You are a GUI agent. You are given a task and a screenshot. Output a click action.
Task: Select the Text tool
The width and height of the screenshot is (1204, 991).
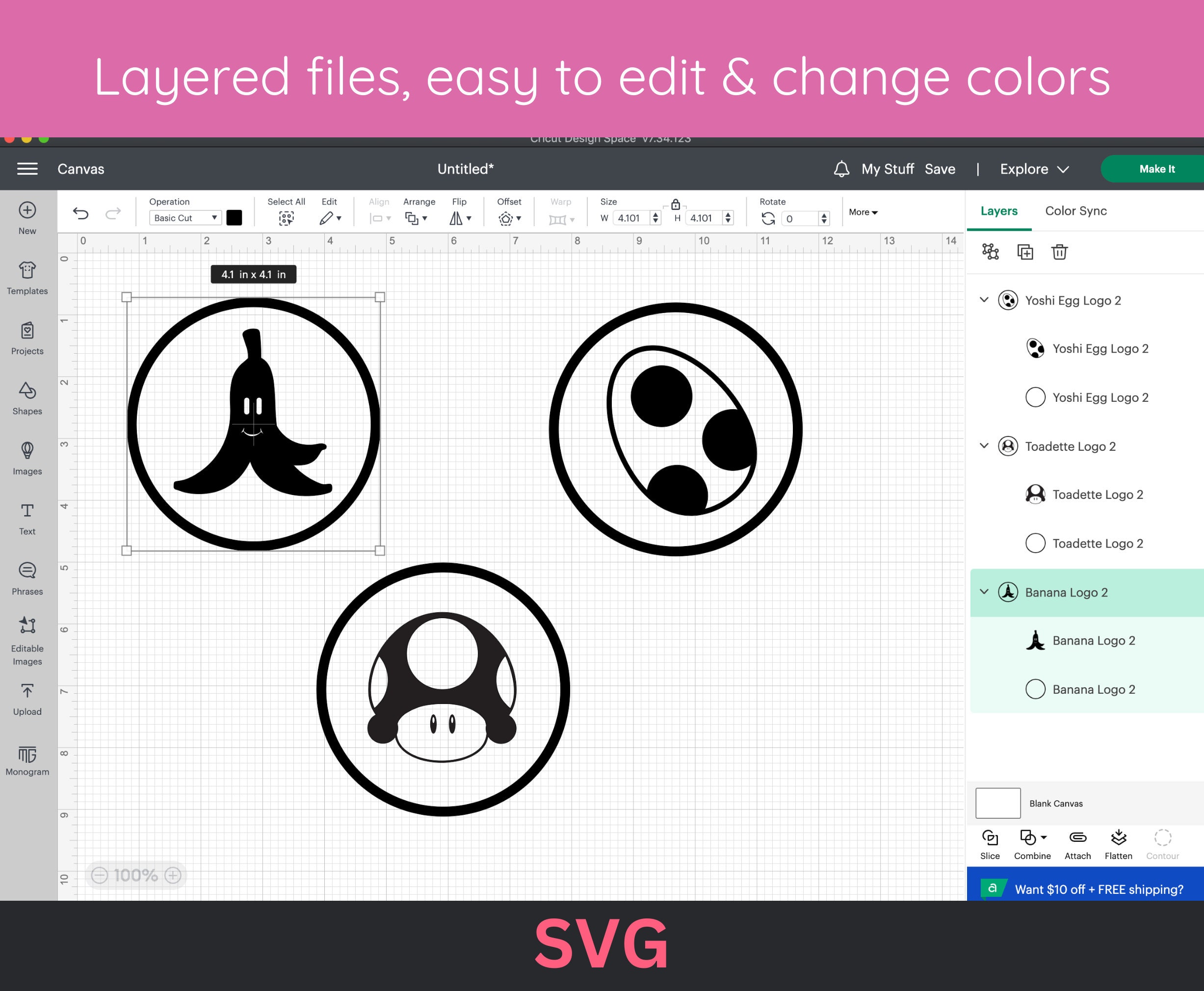coord(27,519)
